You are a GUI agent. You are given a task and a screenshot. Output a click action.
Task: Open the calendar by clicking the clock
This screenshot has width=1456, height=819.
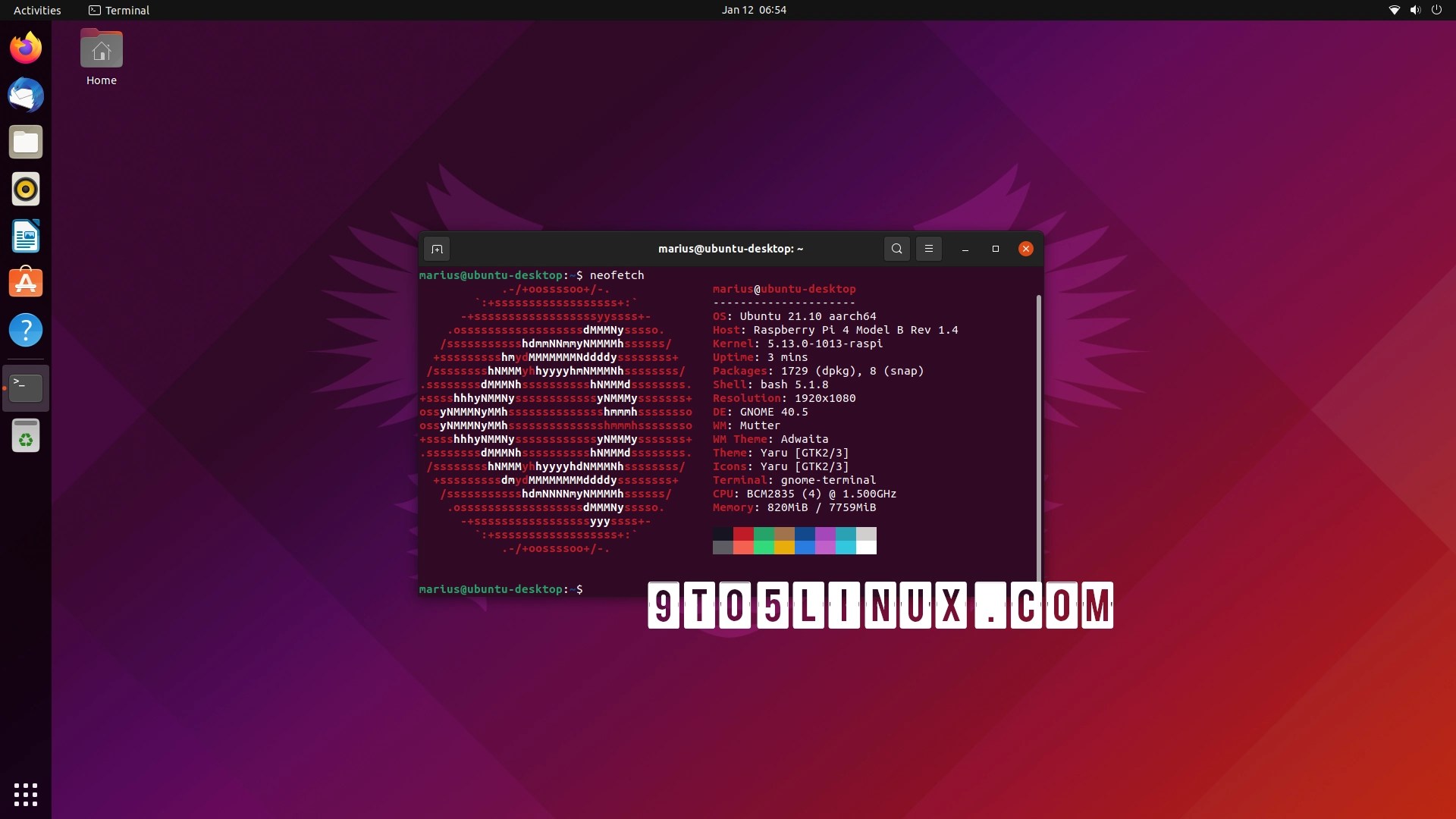pos(754,10)
